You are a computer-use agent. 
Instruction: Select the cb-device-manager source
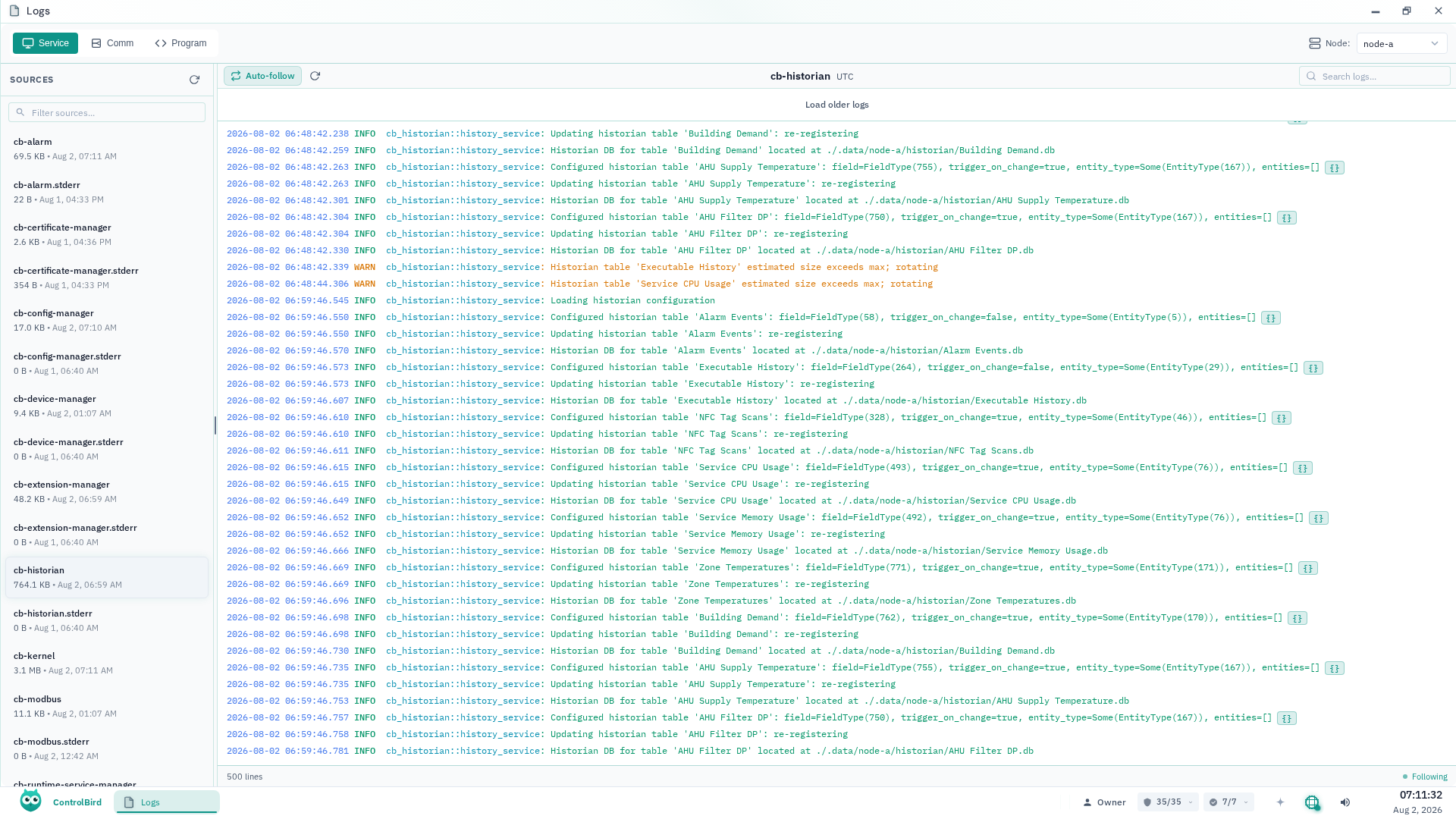click(107, 406)
